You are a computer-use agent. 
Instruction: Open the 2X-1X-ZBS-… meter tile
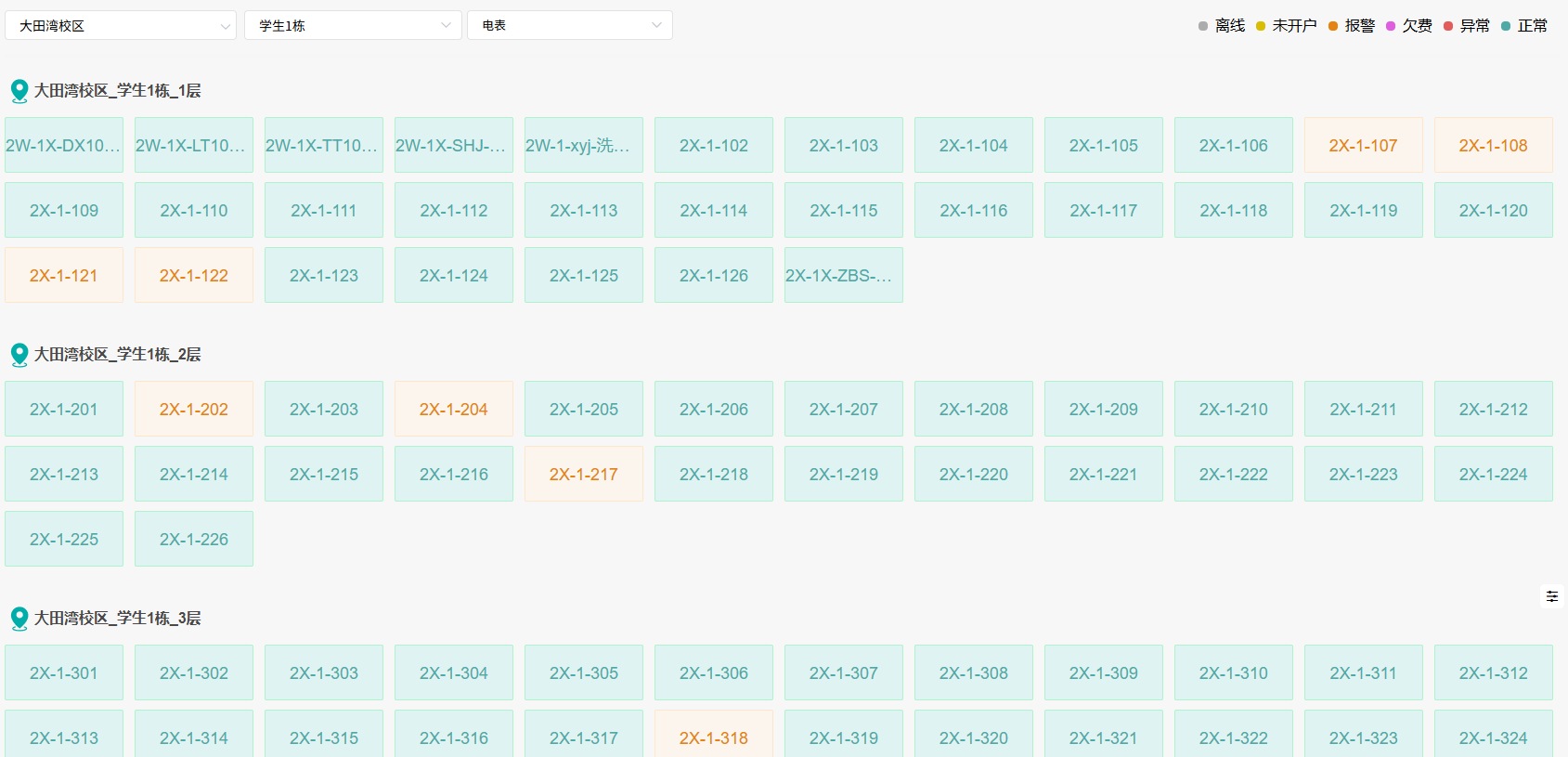[x=843, y=276]
